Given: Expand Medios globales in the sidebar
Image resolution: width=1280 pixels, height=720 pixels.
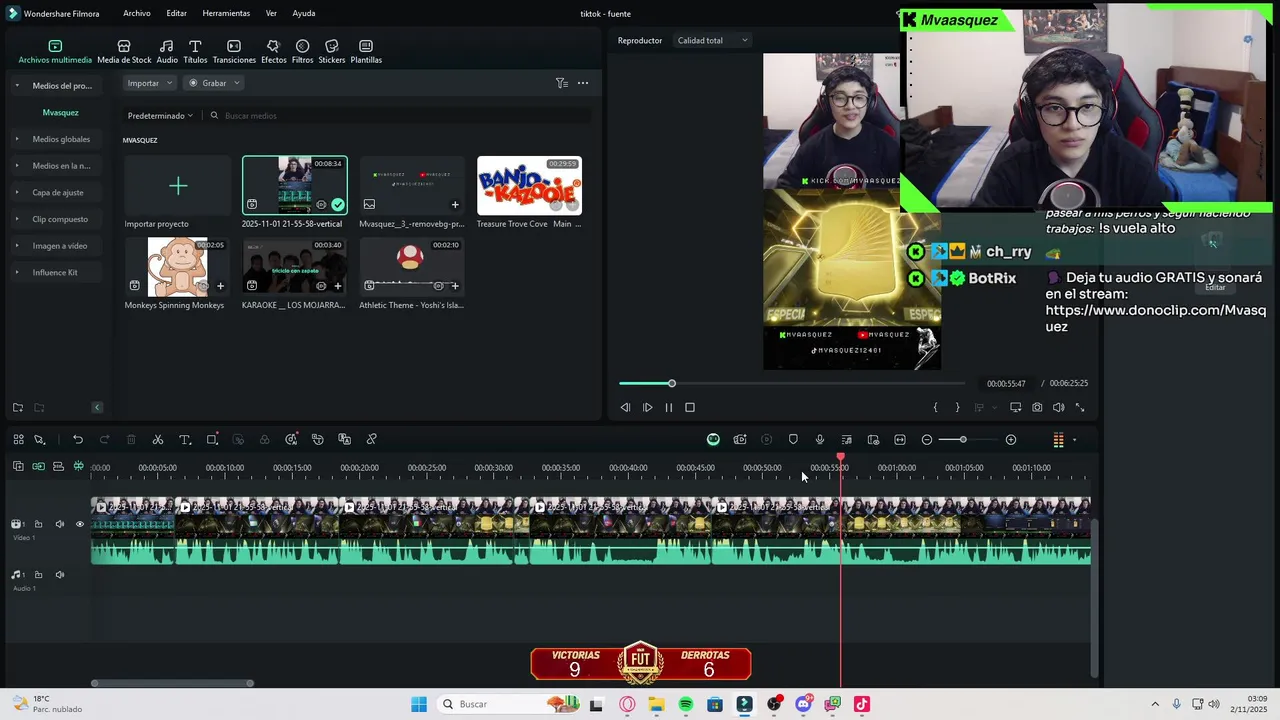Looking at the screenshot, I should point(17,139).
